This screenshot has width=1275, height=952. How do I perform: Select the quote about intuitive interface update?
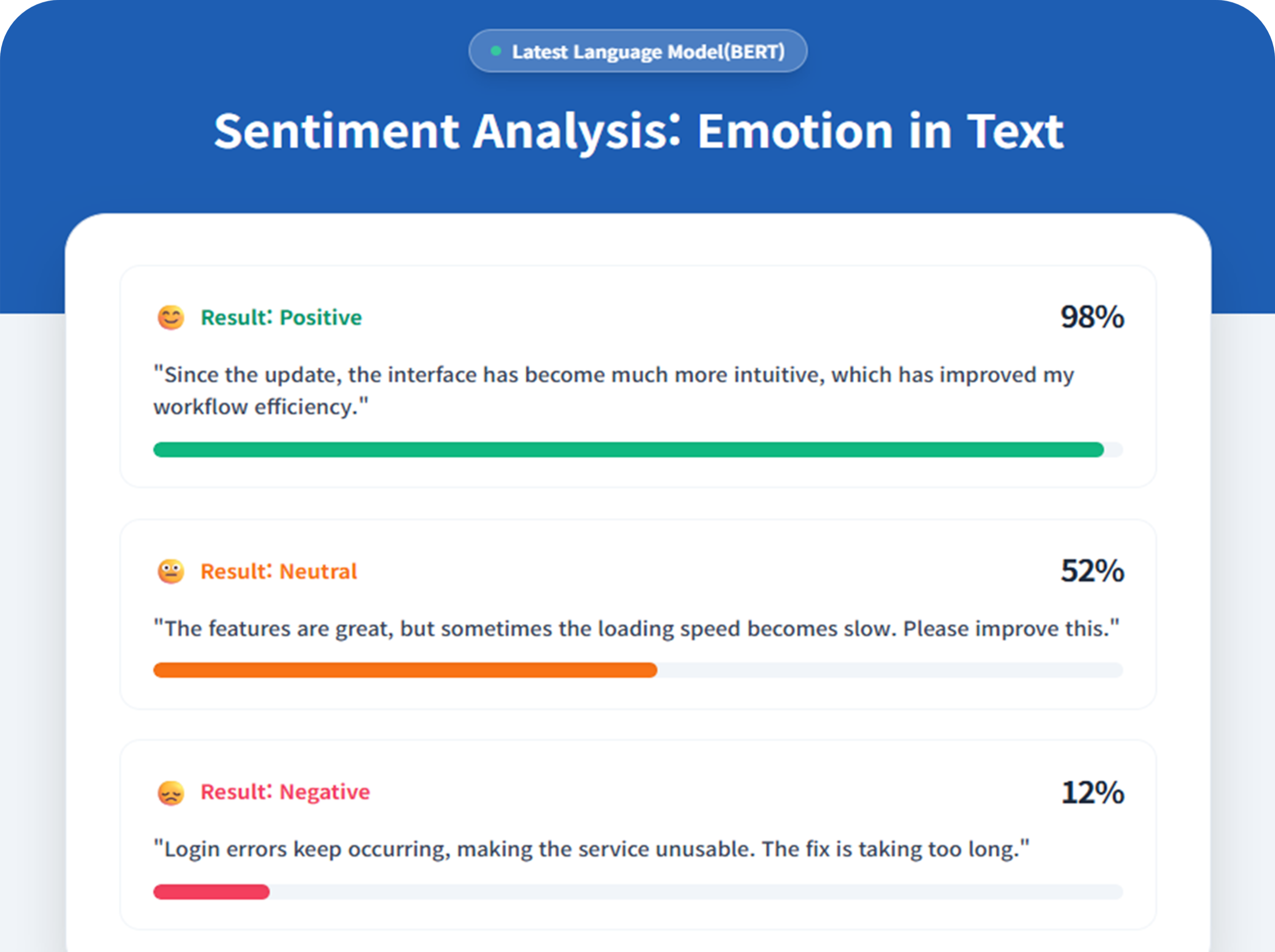point(614,391)
